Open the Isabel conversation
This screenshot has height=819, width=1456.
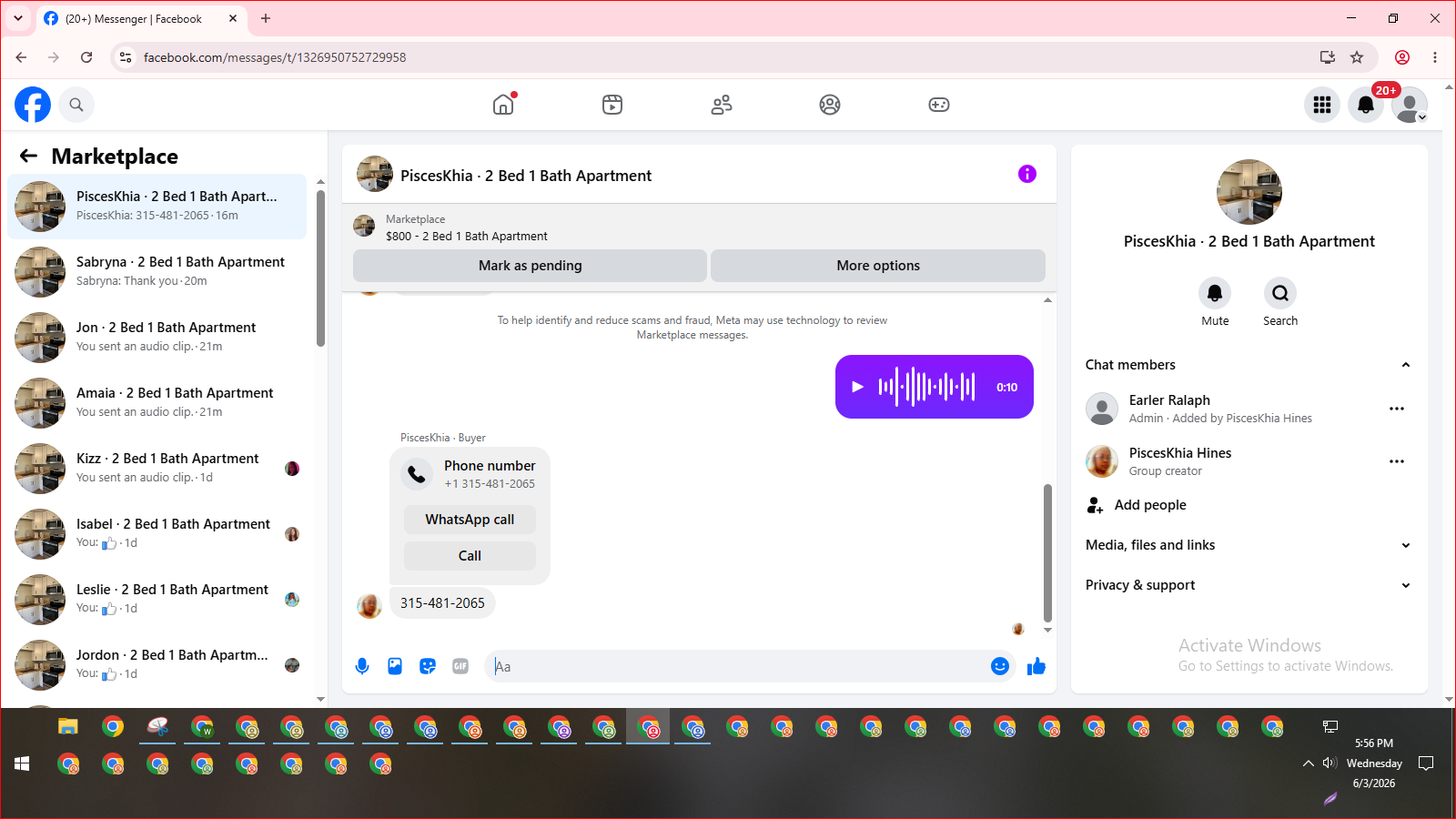click(x=157, y=534)
